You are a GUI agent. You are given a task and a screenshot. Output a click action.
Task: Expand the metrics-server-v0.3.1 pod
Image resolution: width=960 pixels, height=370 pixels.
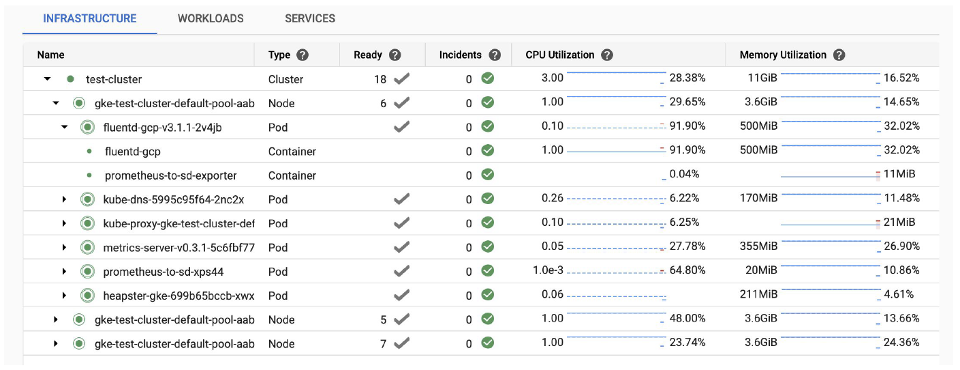coord(64,247)
